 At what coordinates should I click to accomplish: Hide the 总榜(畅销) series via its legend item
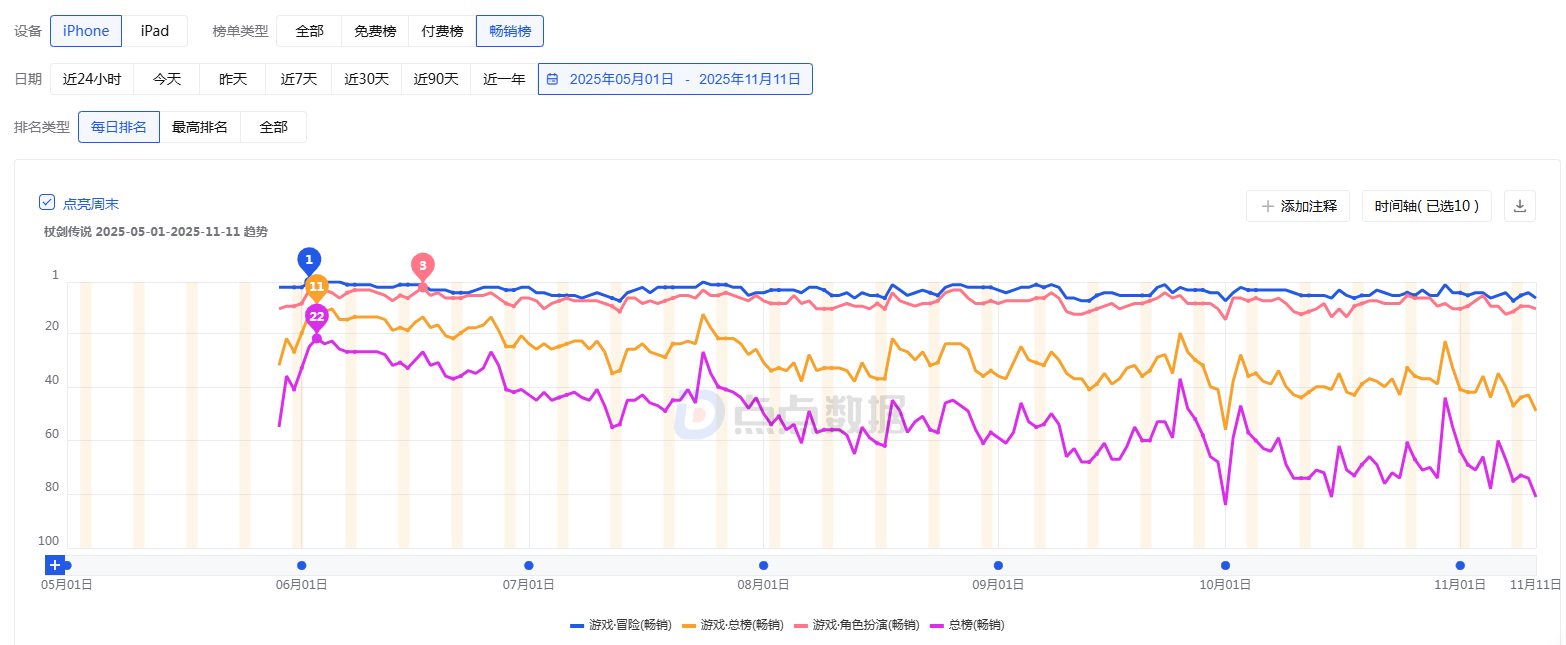pyautogui.click(x=966, y=624)
